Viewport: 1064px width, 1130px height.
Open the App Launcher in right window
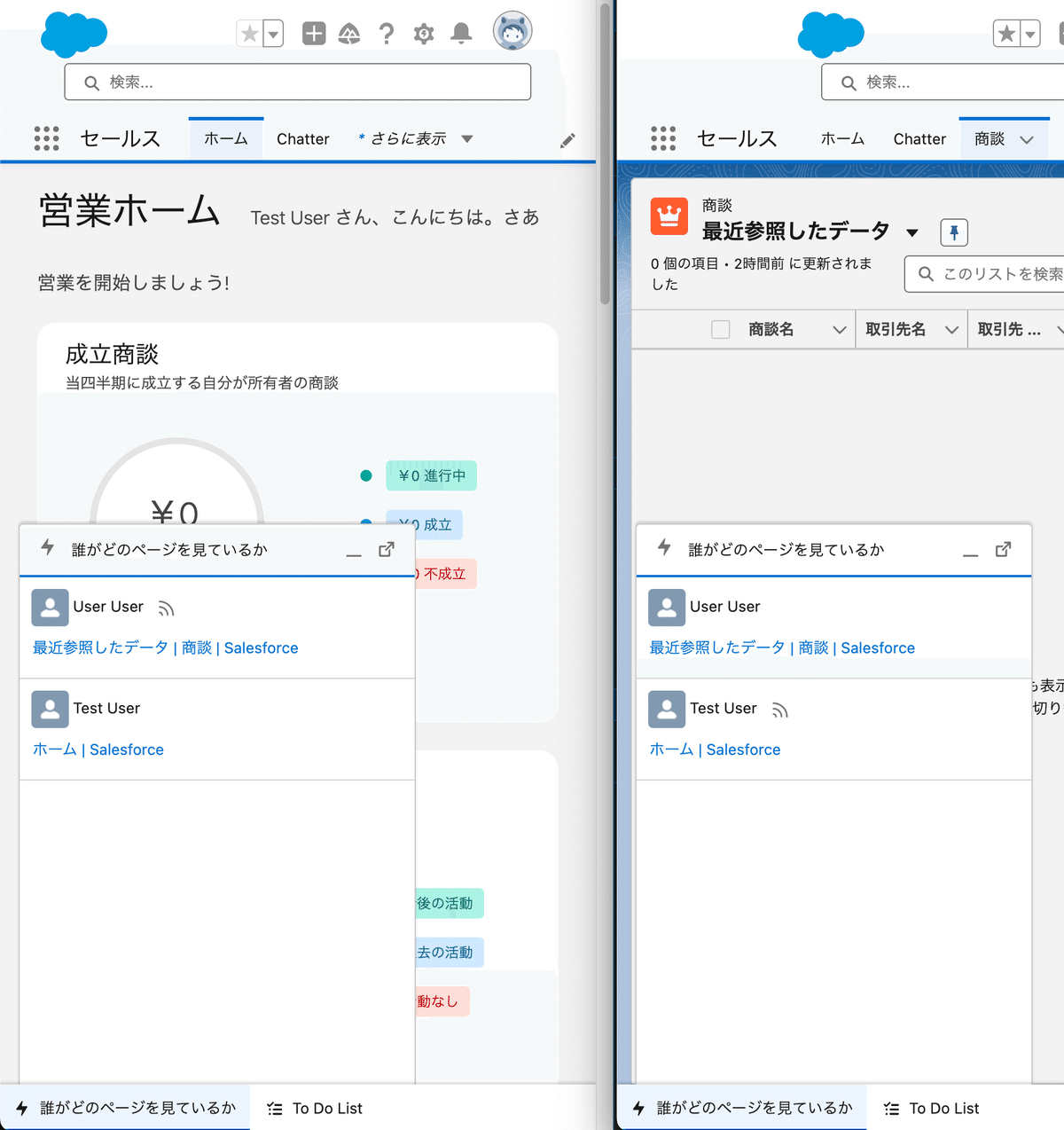coord(663,138)
